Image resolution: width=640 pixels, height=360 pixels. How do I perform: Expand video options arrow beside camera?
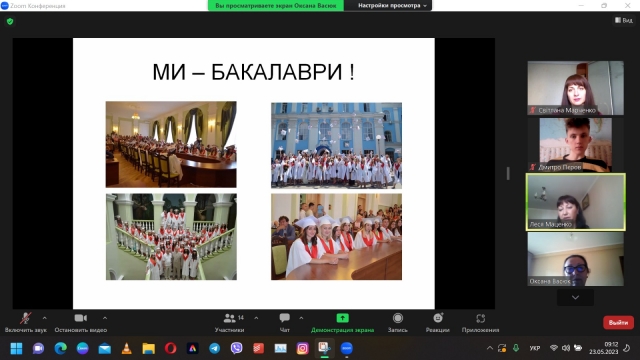pyautogui.click(x=105, y=318)
